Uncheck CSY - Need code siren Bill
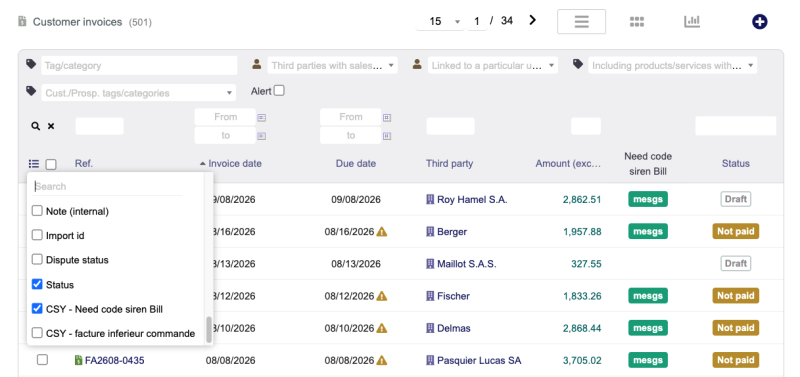 37,309
